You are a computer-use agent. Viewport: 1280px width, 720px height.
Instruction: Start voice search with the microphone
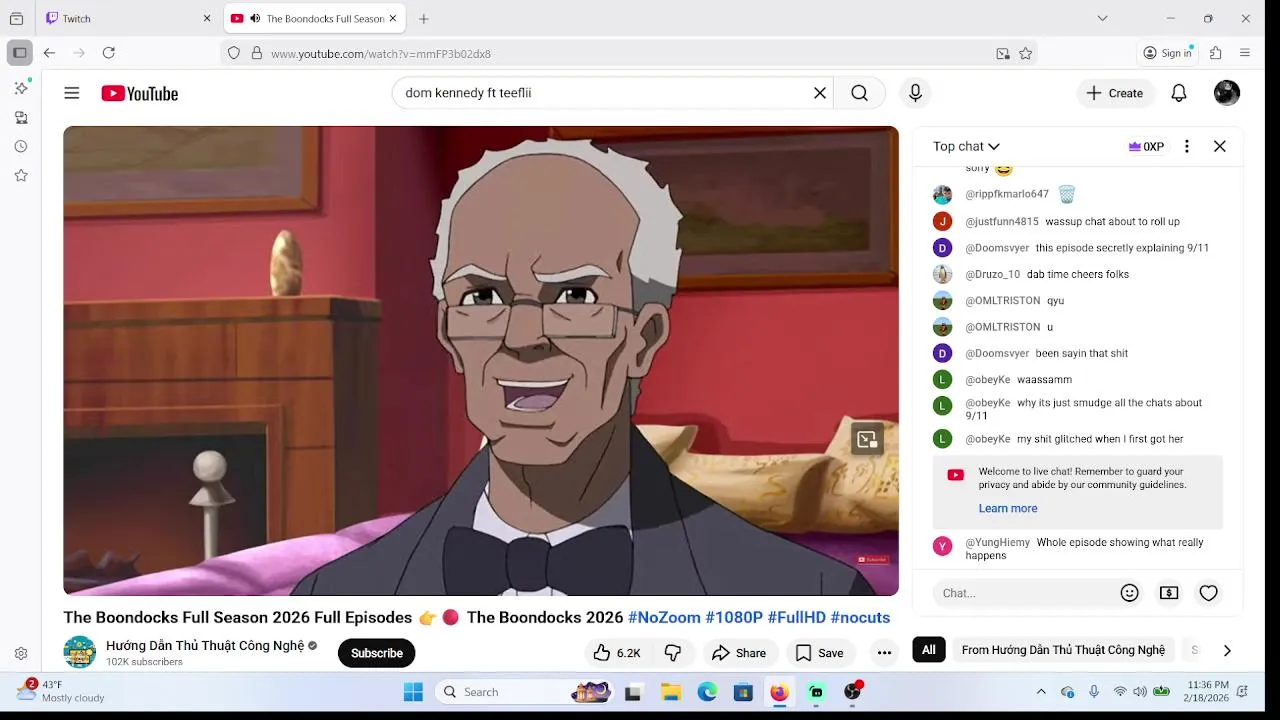coord(915,93)
